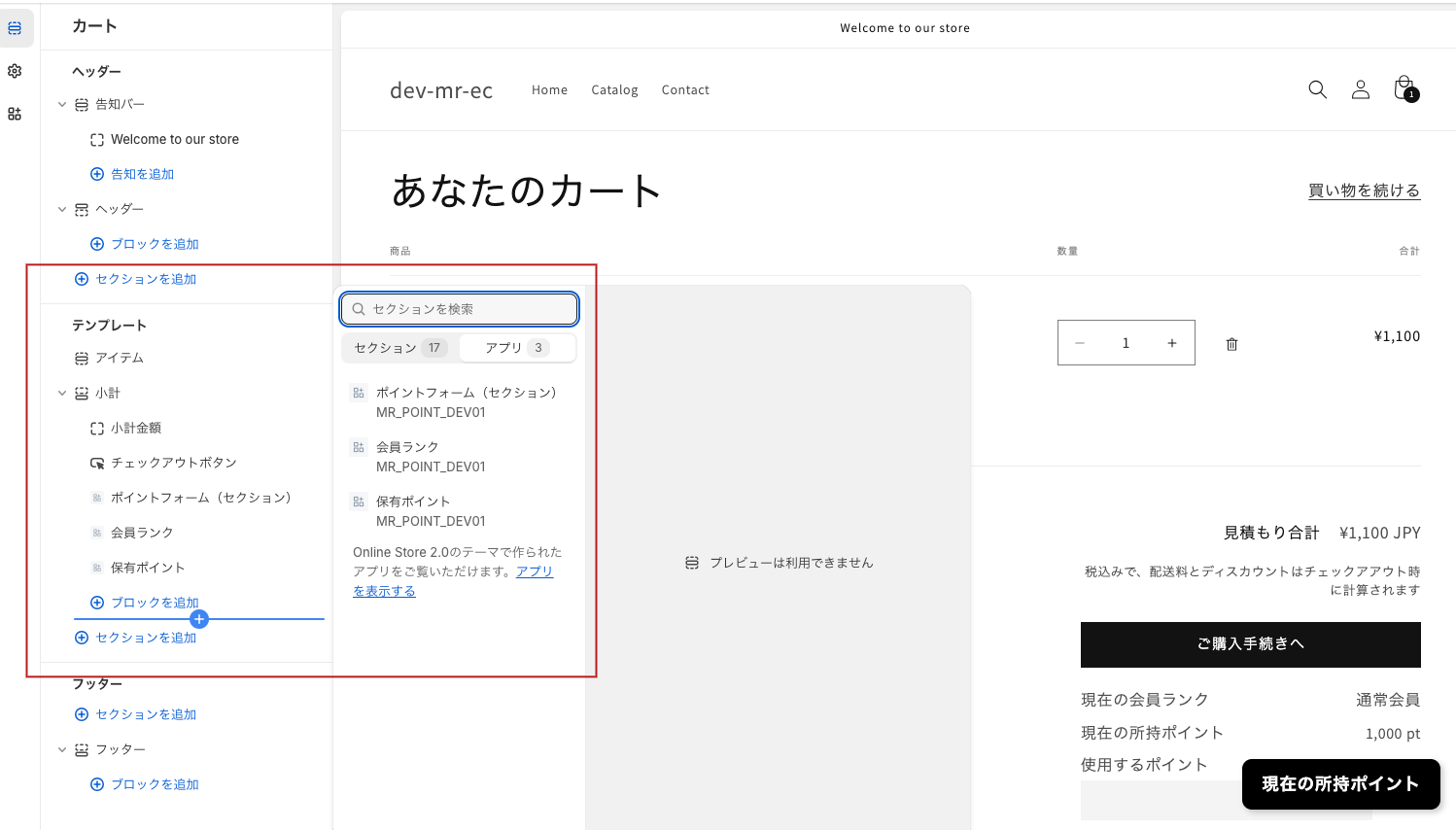Click the 現在の所持ポイント tooltip label

tap(1340, 784)
